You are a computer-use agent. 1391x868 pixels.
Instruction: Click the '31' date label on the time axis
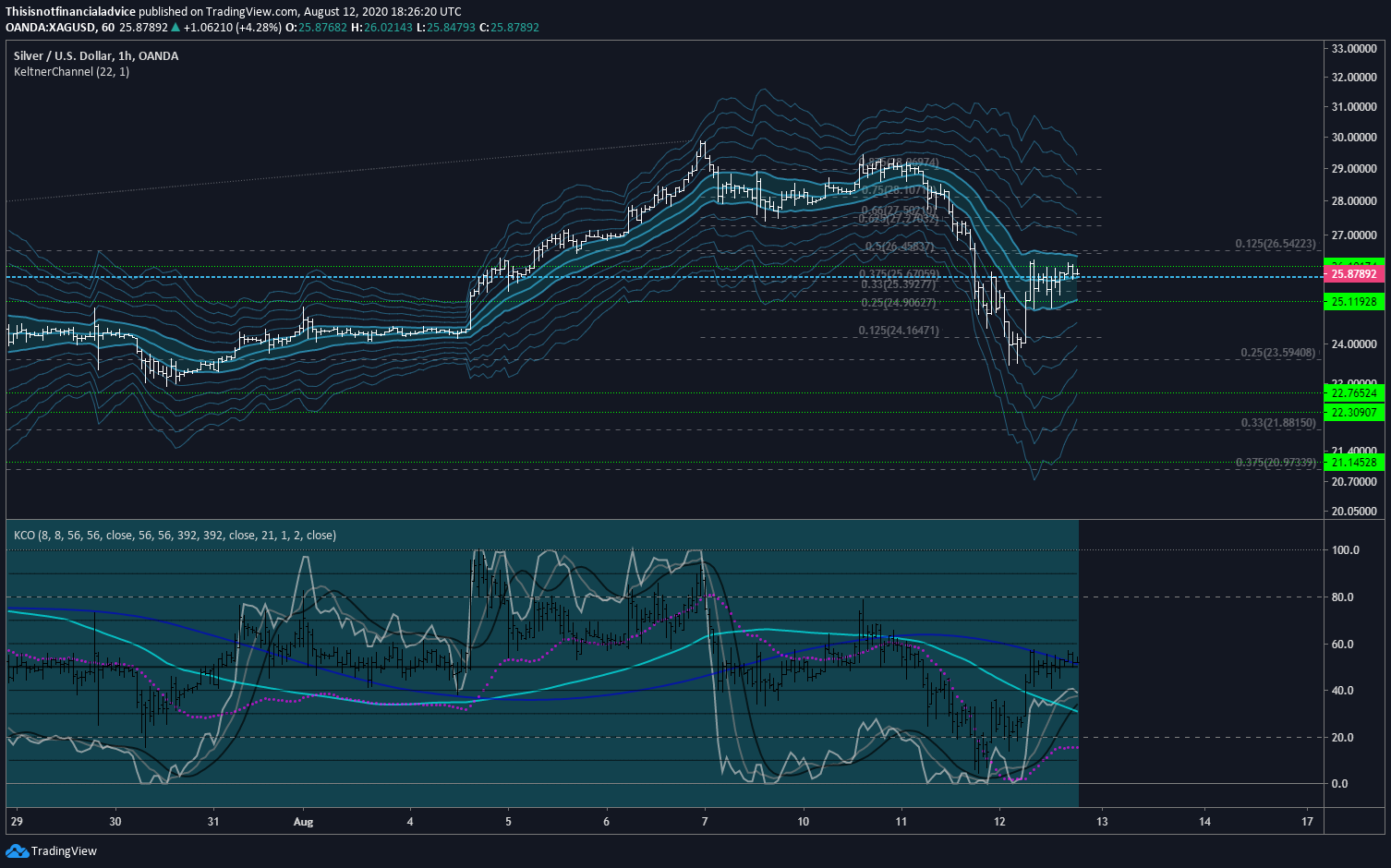pos(213,822)
